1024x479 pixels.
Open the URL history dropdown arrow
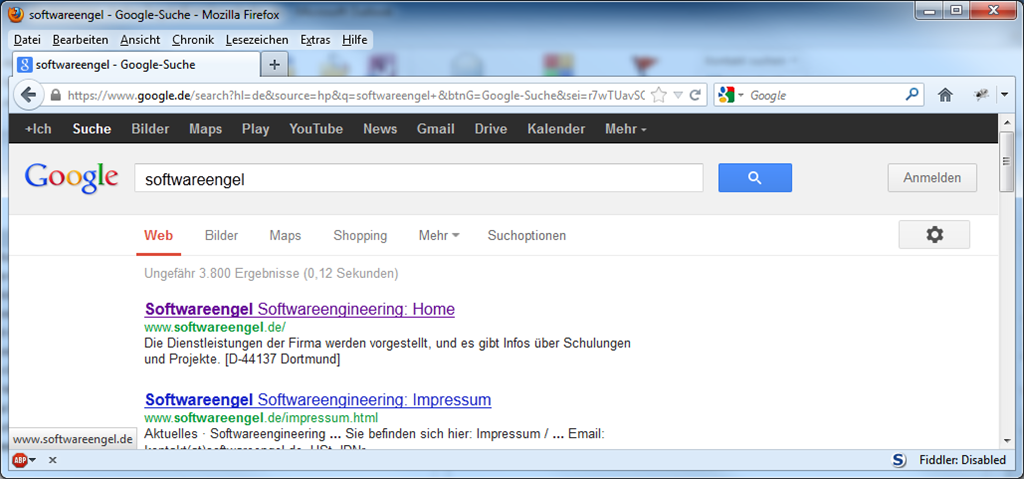[x=678, y=95]
